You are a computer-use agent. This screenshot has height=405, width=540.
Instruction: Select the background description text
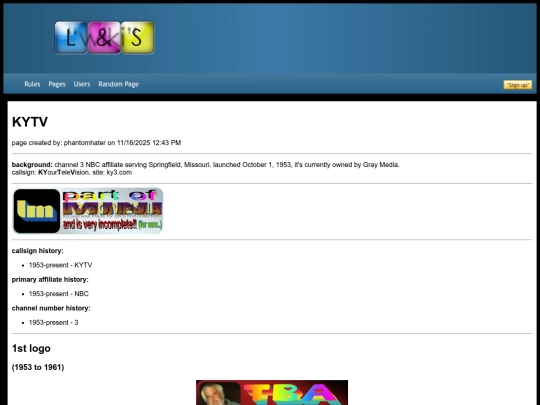coord(206,165)
